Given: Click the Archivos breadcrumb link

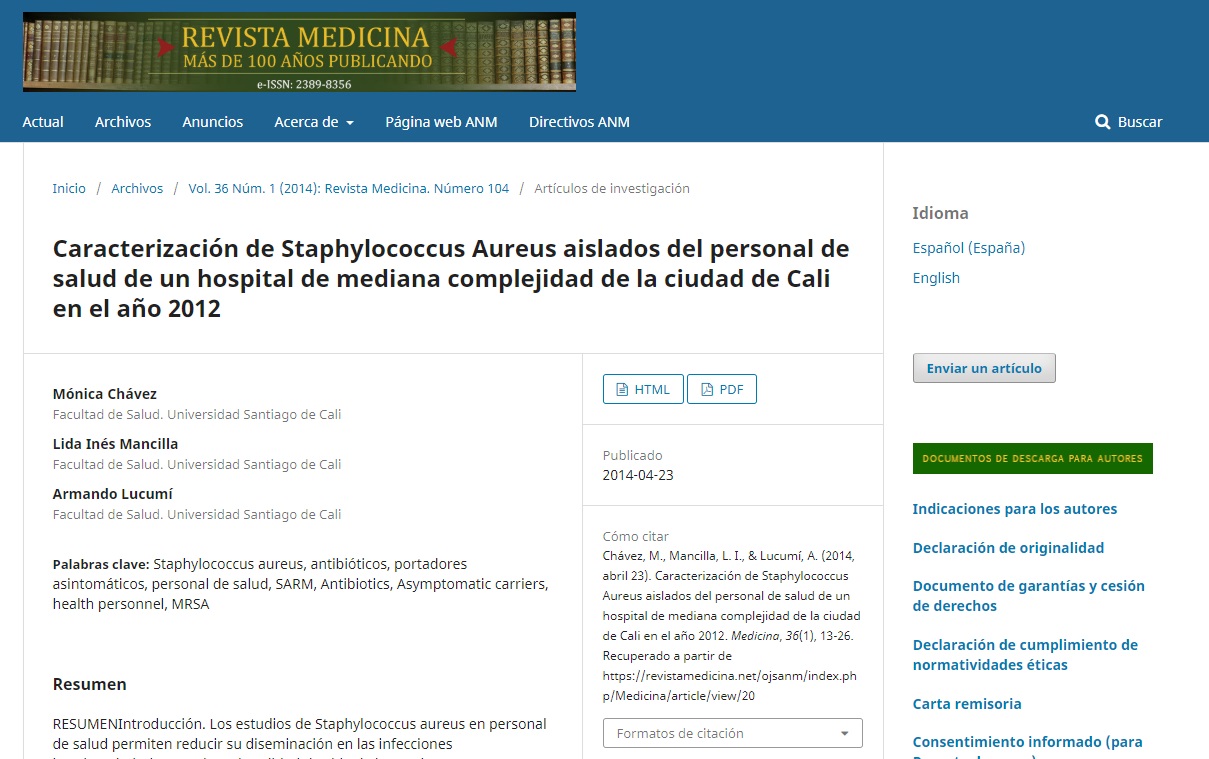Looking at the screenshot, I should tap(137, 188).
